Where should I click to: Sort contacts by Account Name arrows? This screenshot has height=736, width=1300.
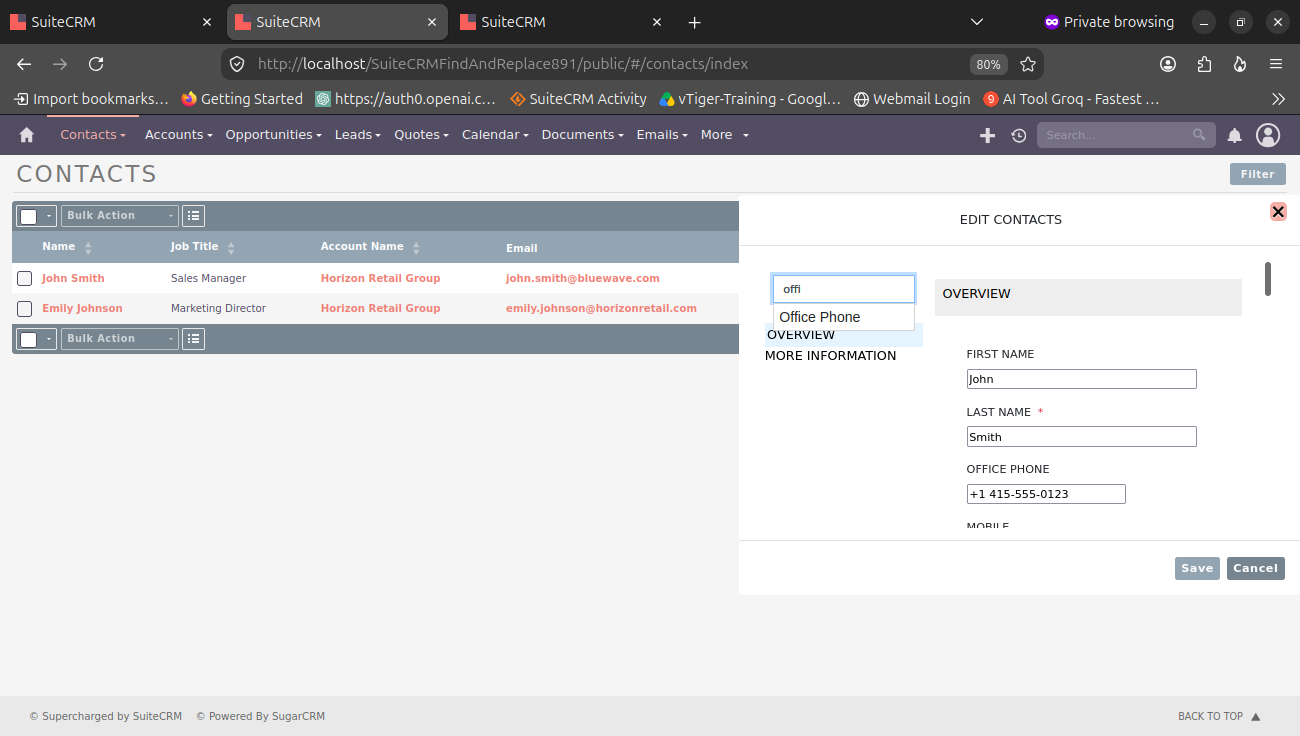416,248
